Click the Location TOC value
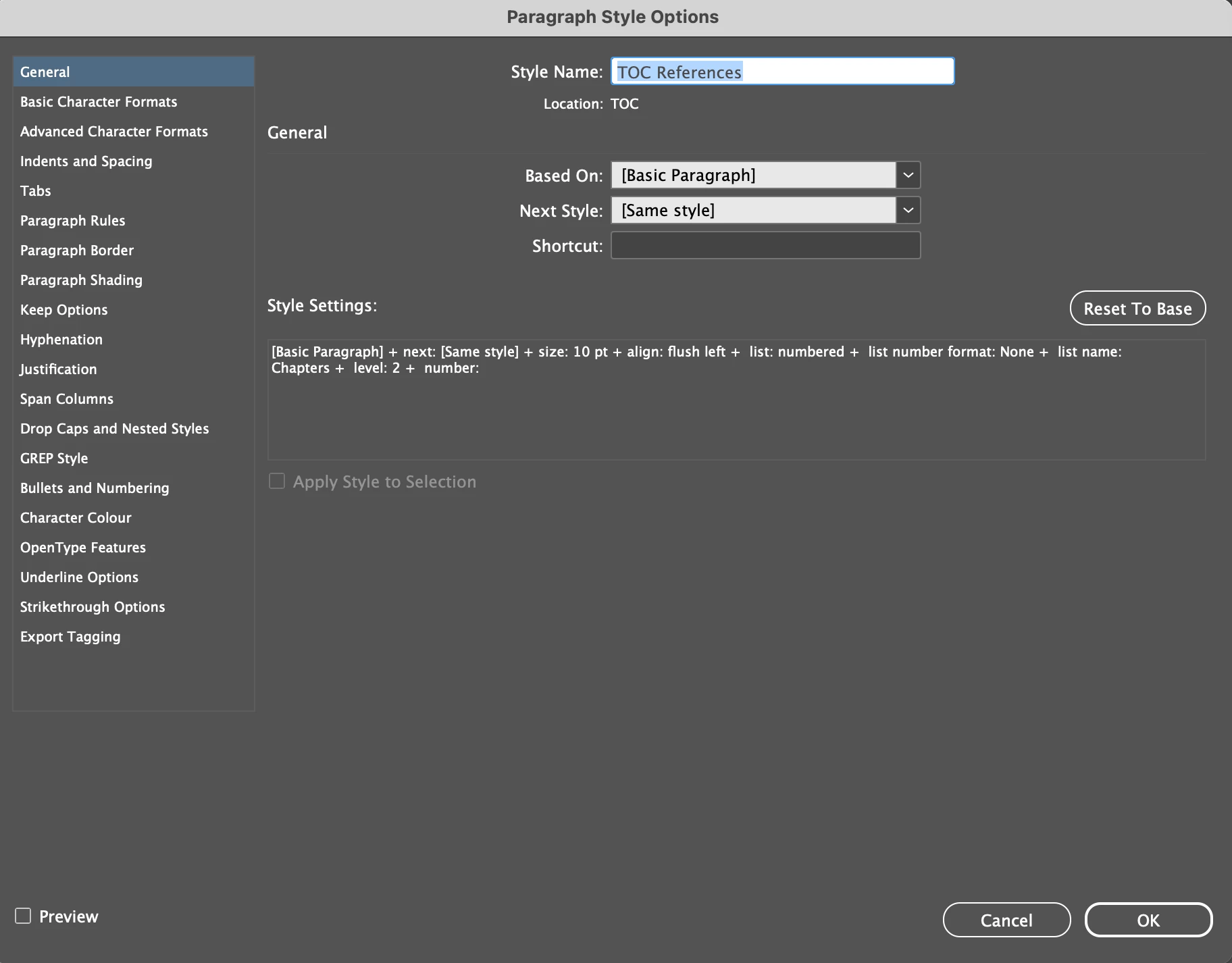The image size is (1232, 963). pyautogui.click(x=625, y=104)
